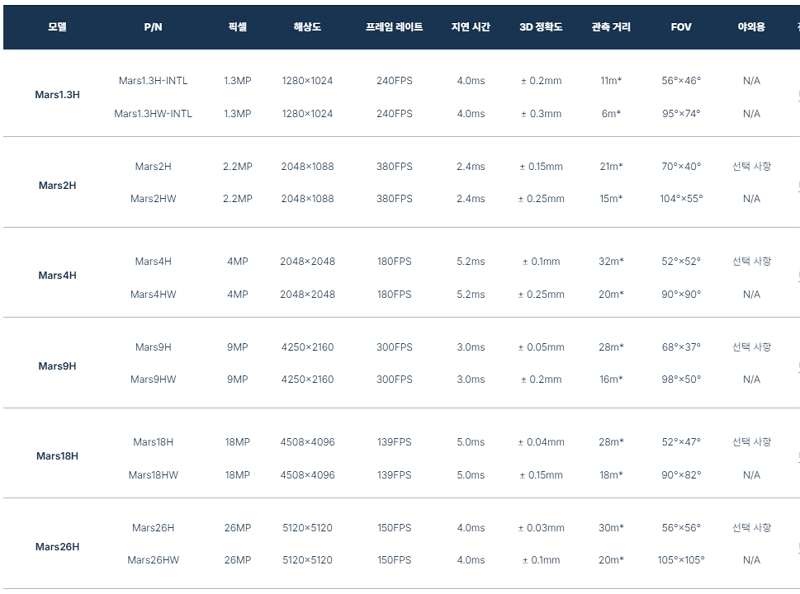Click the Mars9HW part number
The image size is (800, 594).
pos(153,379)
